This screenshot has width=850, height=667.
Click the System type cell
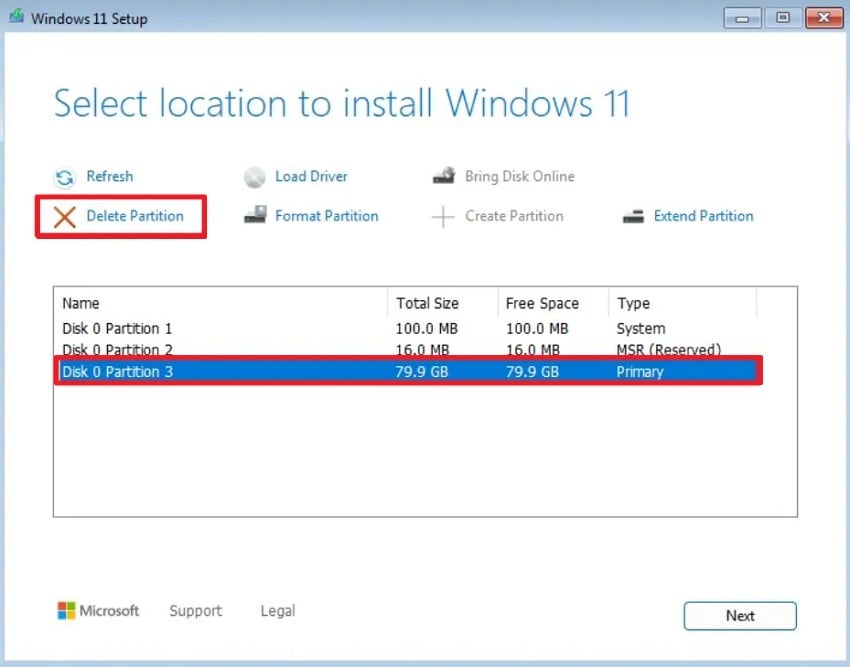point(640,329)
